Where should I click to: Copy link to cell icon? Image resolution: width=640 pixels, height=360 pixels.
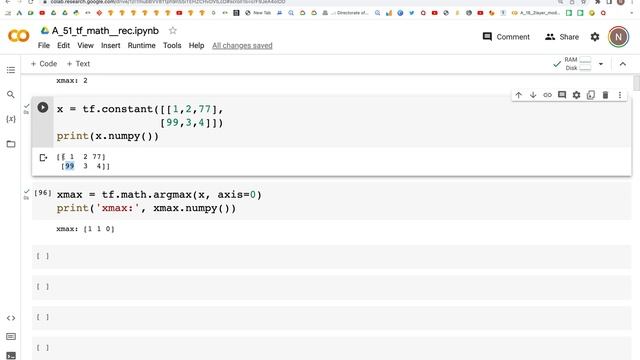[547, 95]
